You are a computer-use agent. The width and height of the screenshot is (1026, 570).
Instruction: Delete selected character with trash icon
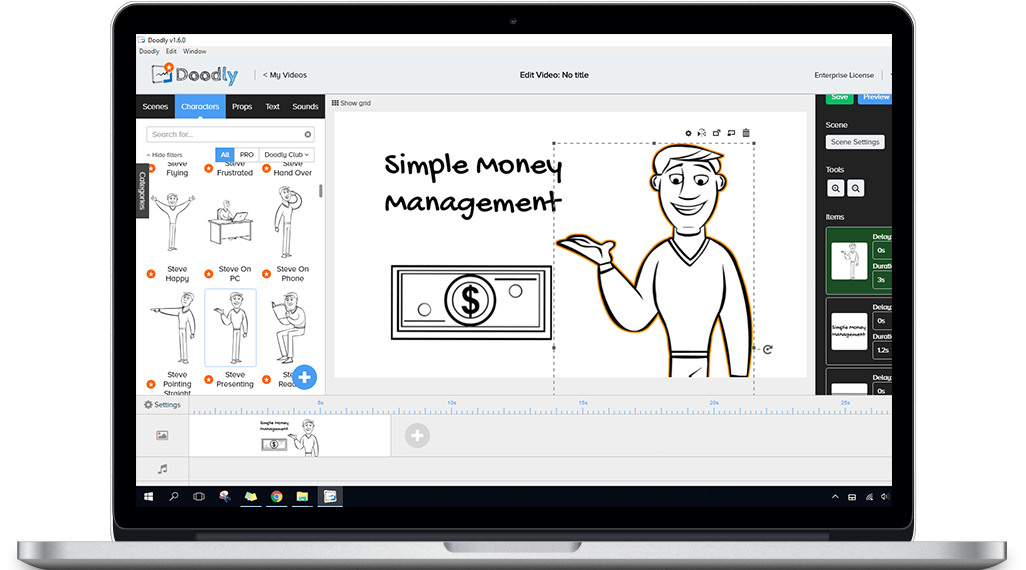coord(746,133)
